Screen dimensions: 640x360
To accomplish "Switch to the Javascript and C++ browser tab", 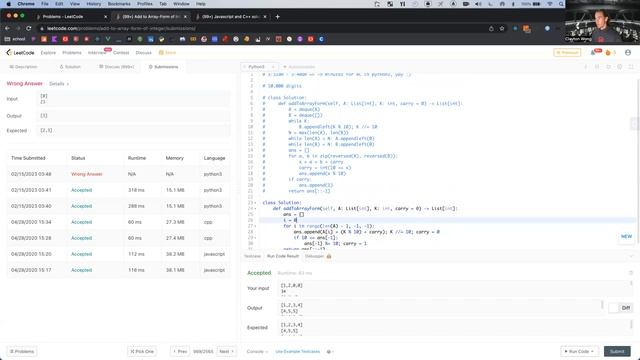I will [231, 17].
